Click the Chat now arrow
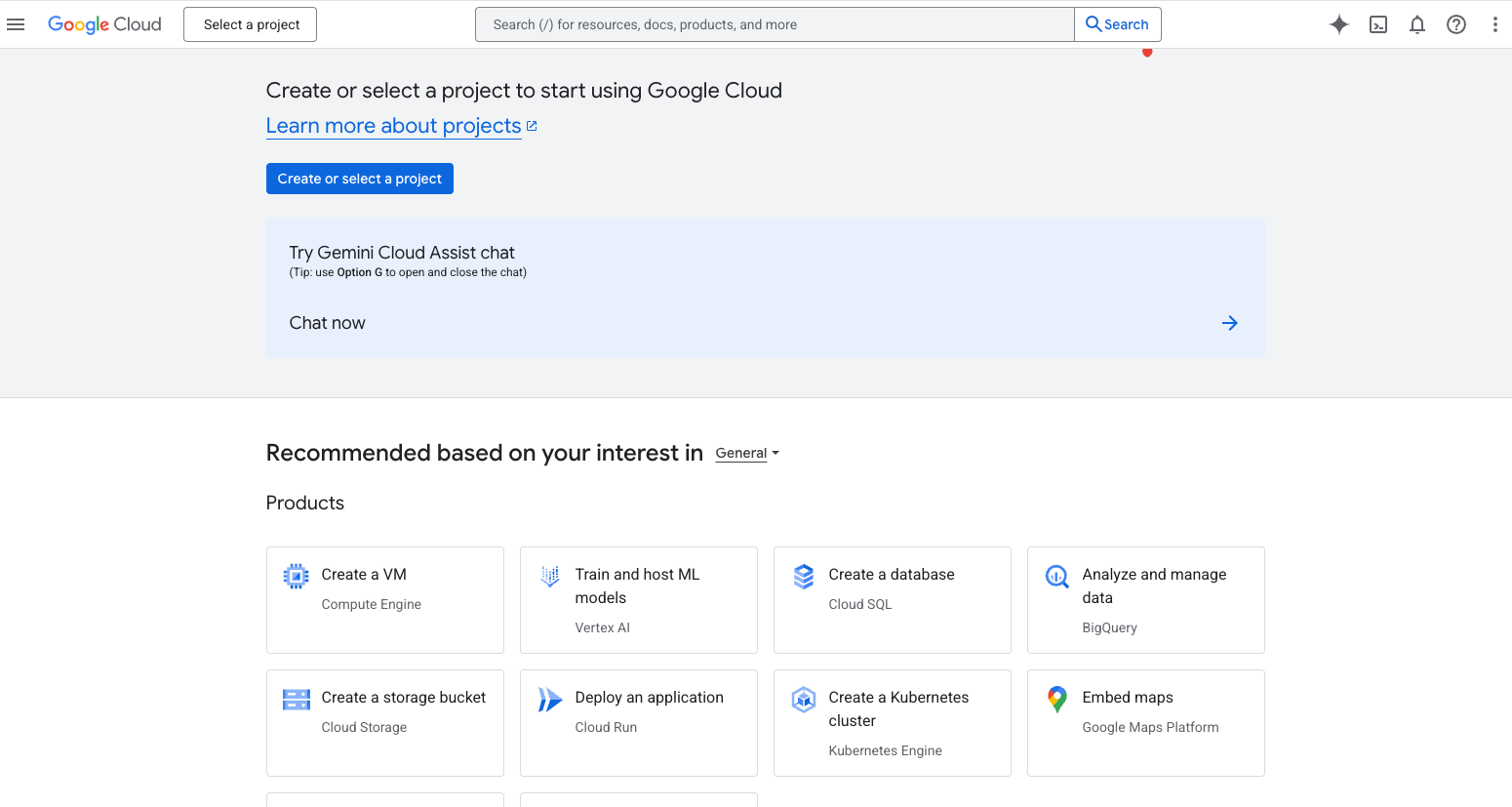This screenshot has height=807, width=1512. coord(1229,323)
